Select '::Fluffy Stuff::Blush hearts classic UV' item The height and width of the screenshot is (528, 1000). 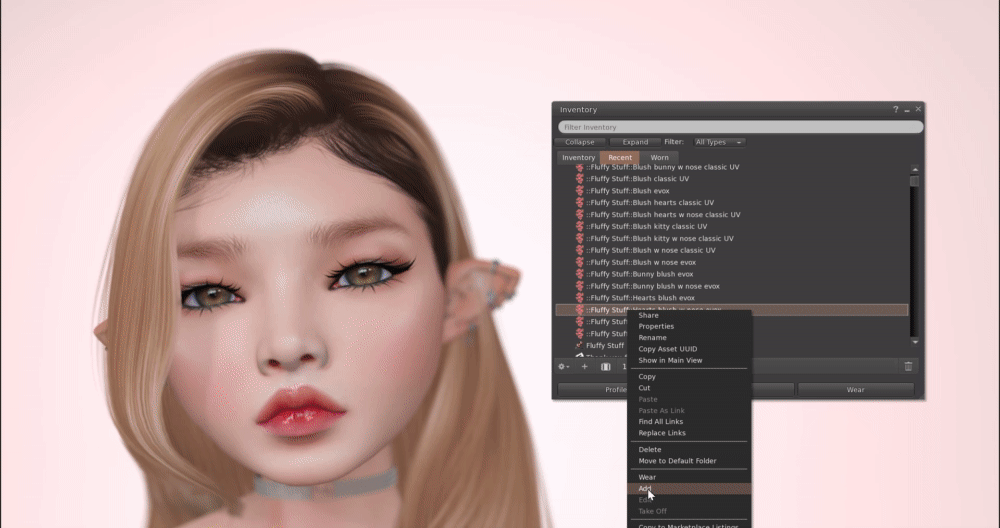(x=649, y=203)
